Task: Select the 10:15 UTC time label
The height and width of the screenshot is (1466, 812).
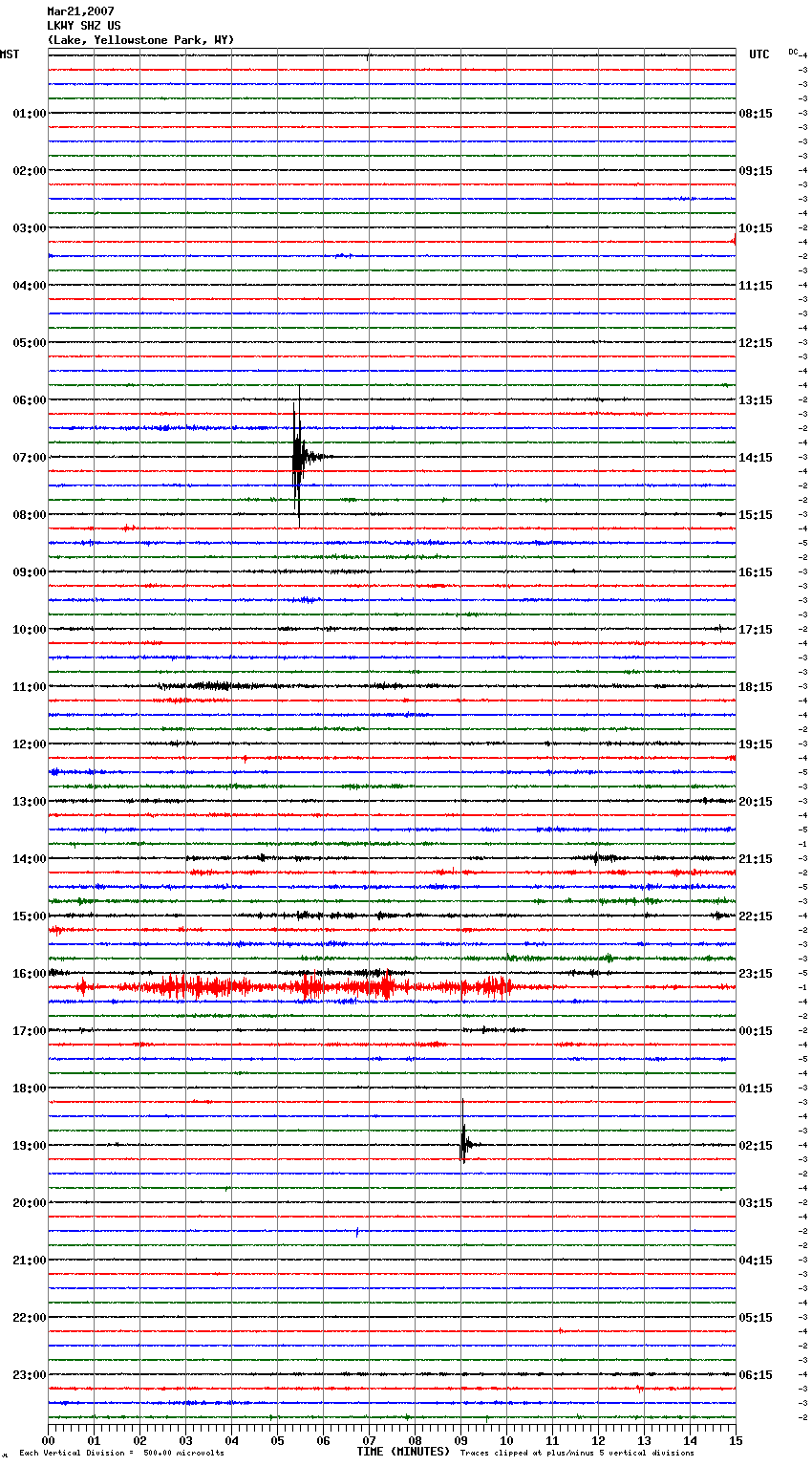Action: click(x=756, y=228)
